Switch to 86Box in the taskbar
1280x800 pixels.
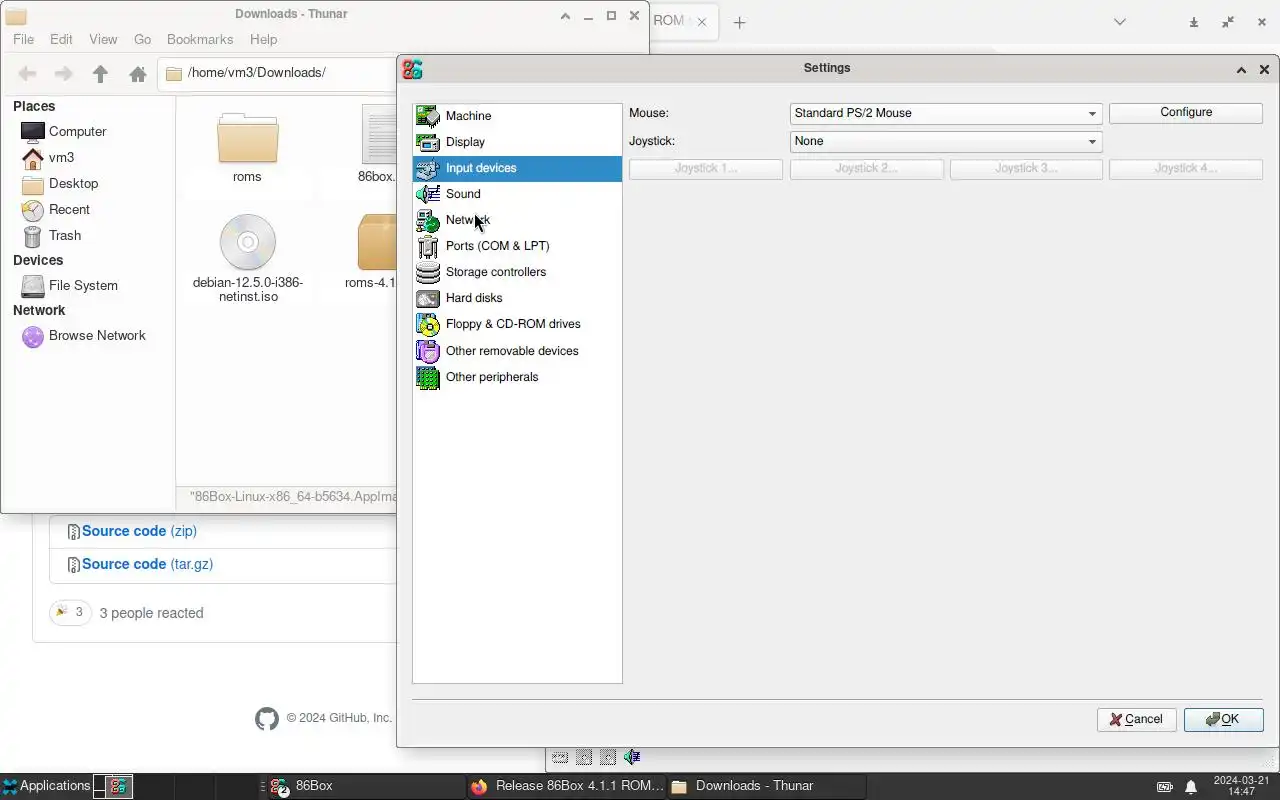365,786
